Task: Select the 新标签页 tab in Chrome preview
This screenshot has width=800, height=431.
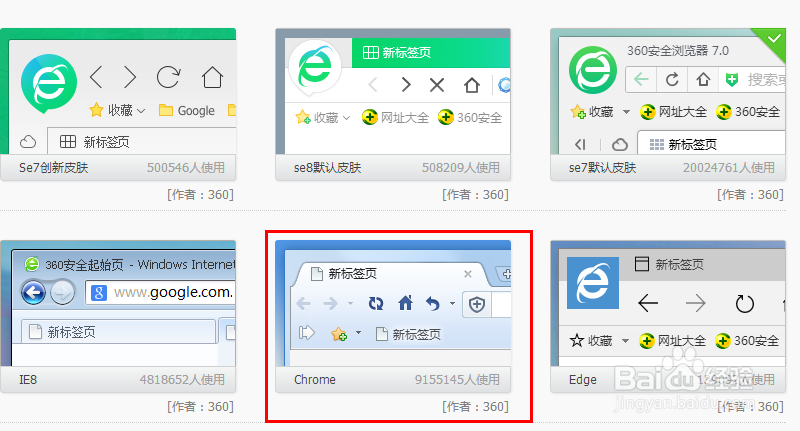Action: (x=391, y=274)
